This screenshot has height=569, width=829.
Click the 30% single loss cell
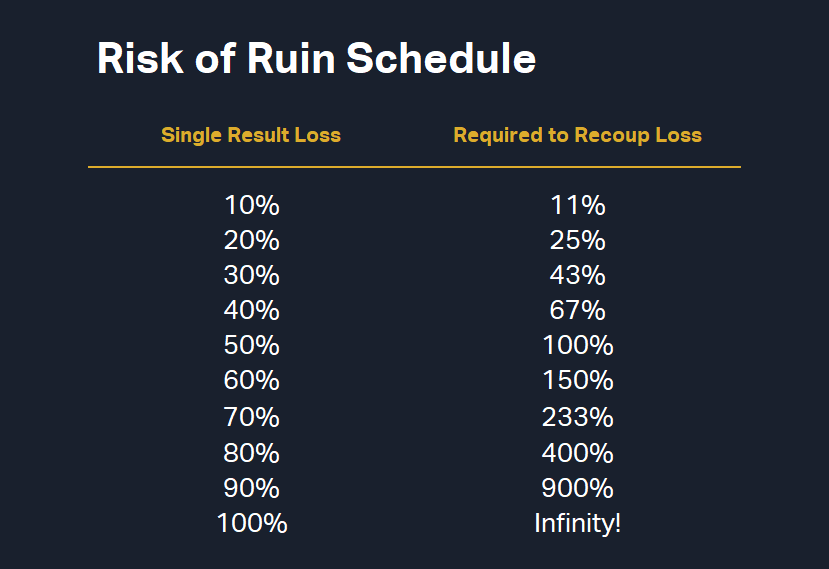pyautogui.click(x=251, y=276)
